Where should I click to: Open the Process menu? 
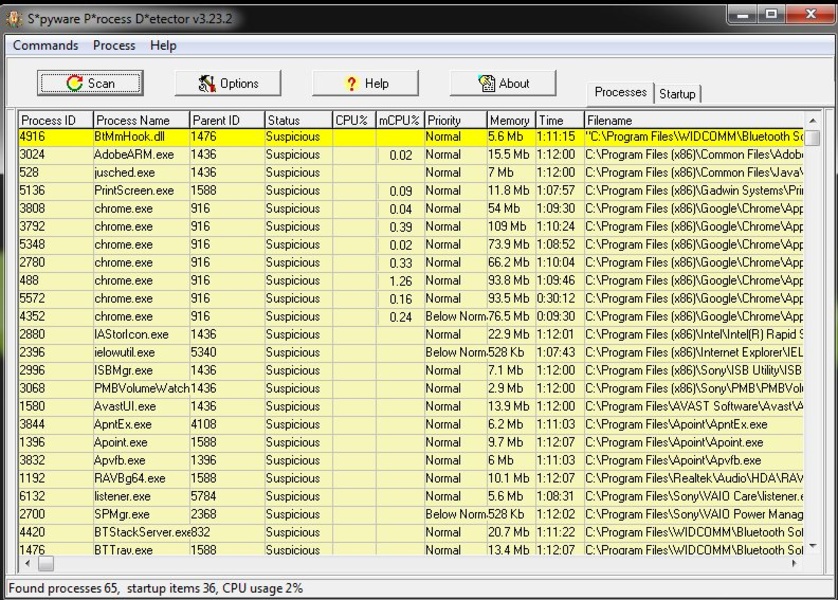pos(114,45)
